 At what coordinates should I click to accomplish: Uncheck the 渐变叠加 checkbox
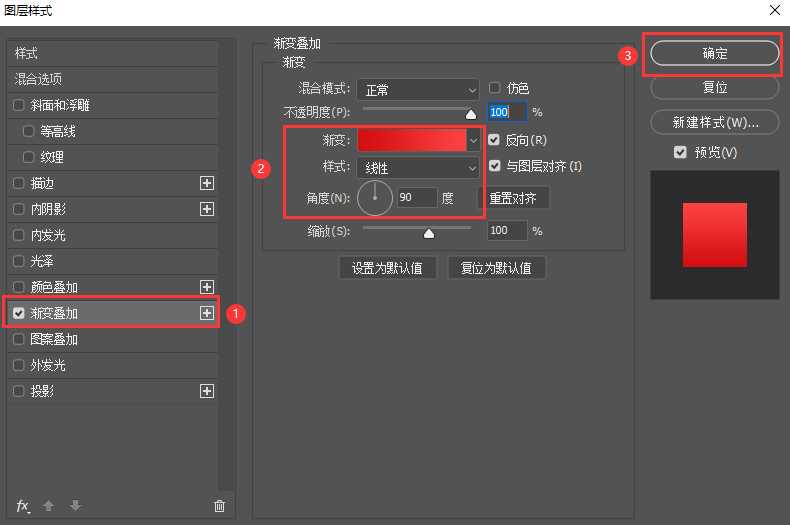(19, 313)
